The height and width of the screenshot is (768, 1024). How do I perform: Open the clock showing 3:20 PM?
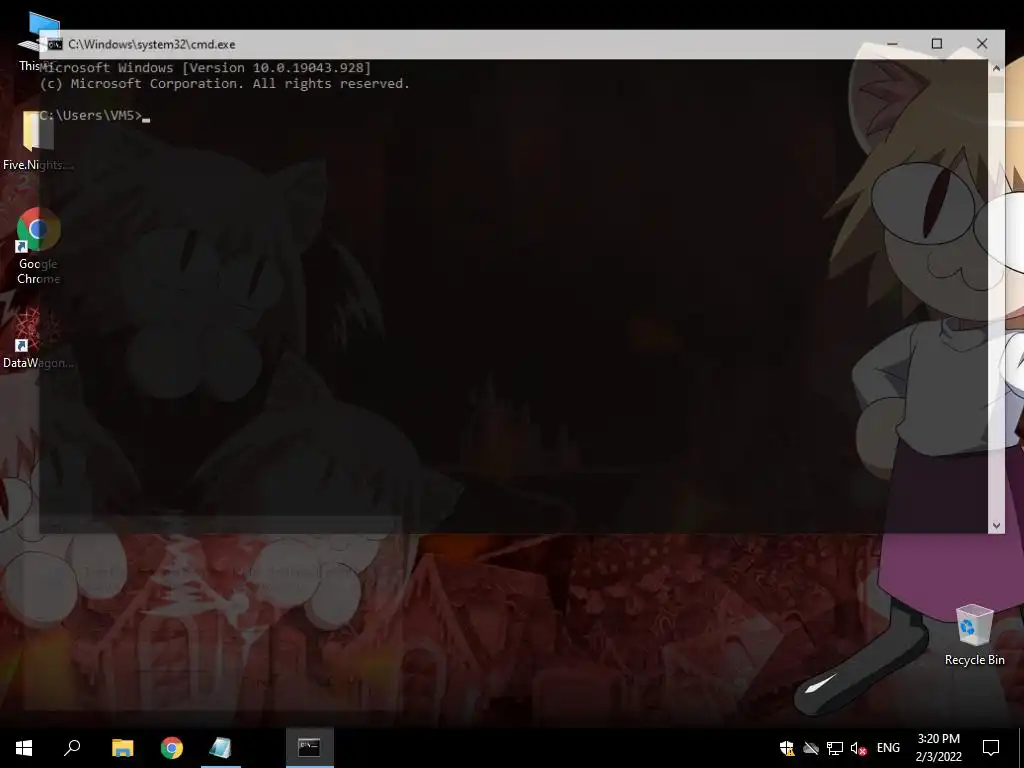point(938,748)
